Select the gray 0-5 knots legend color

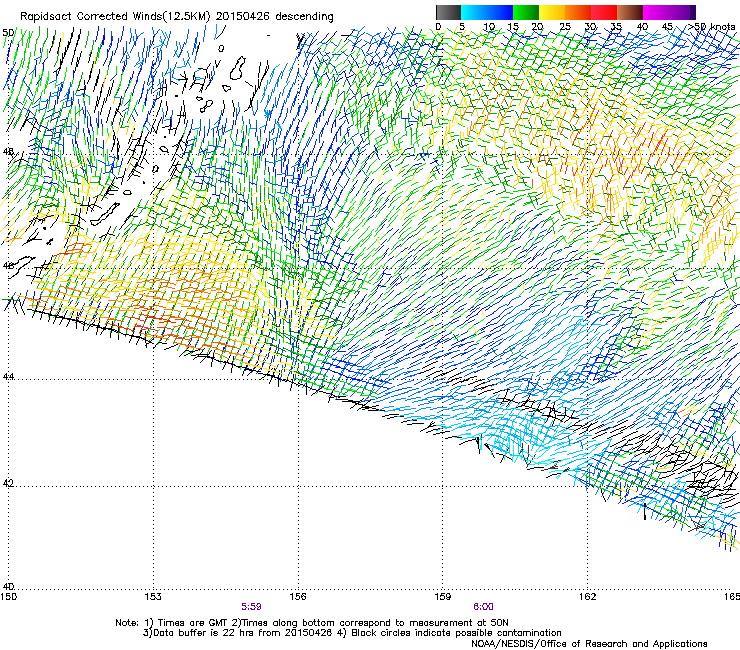point(448,12)
